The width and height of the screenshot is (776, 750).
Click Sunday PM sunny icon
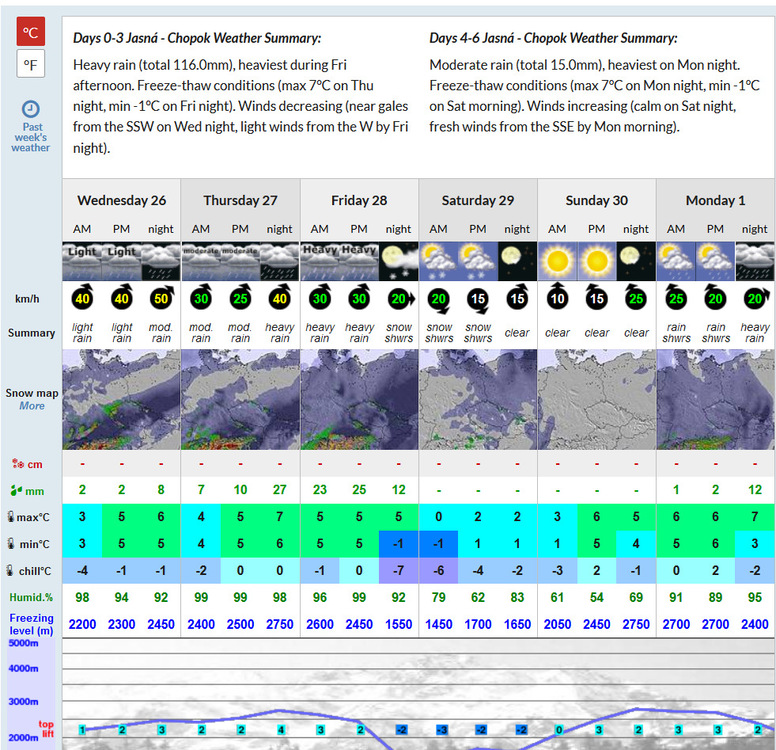[596, 261]
